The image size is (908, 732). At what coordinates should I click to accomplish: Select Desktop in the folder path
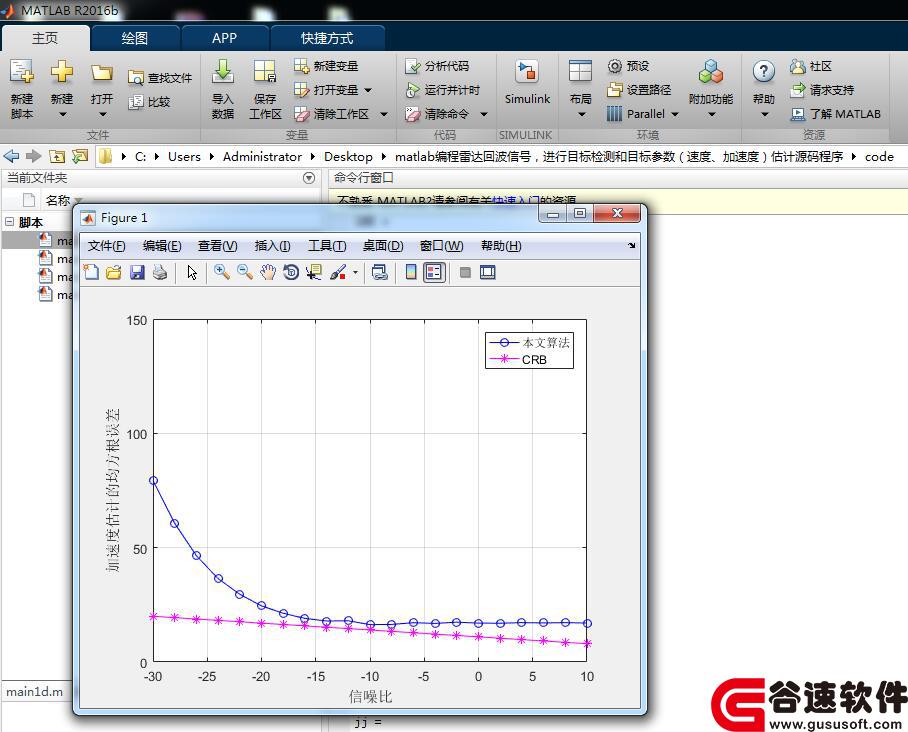[x=348, y=156]
